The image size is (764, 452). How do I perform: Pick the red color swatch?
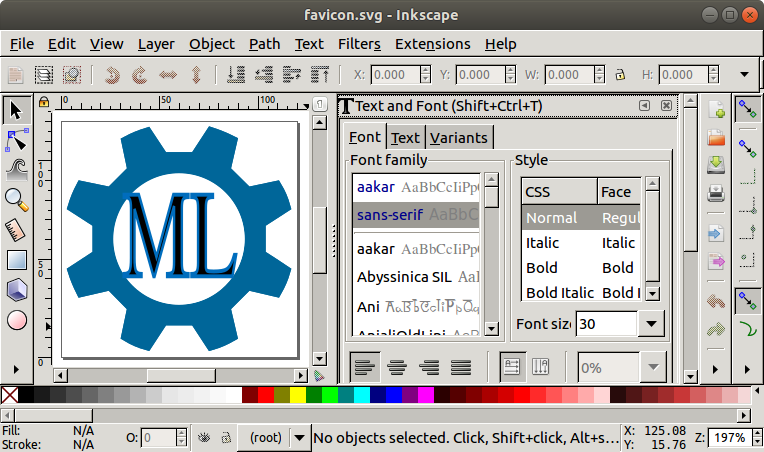[266, 395]
